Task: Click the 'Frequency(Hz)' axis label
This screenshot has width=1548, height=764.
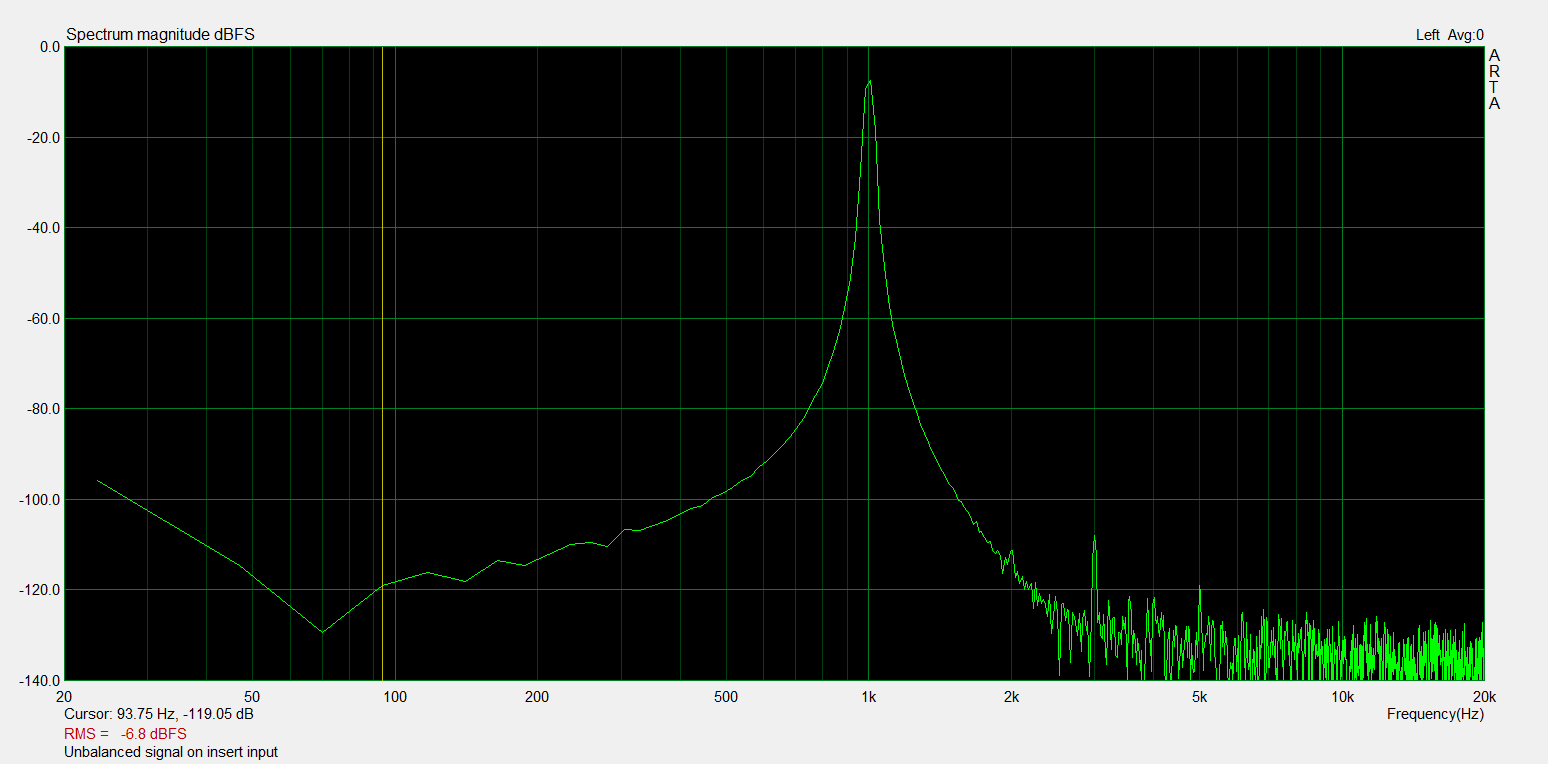Action: (1435, 714)
